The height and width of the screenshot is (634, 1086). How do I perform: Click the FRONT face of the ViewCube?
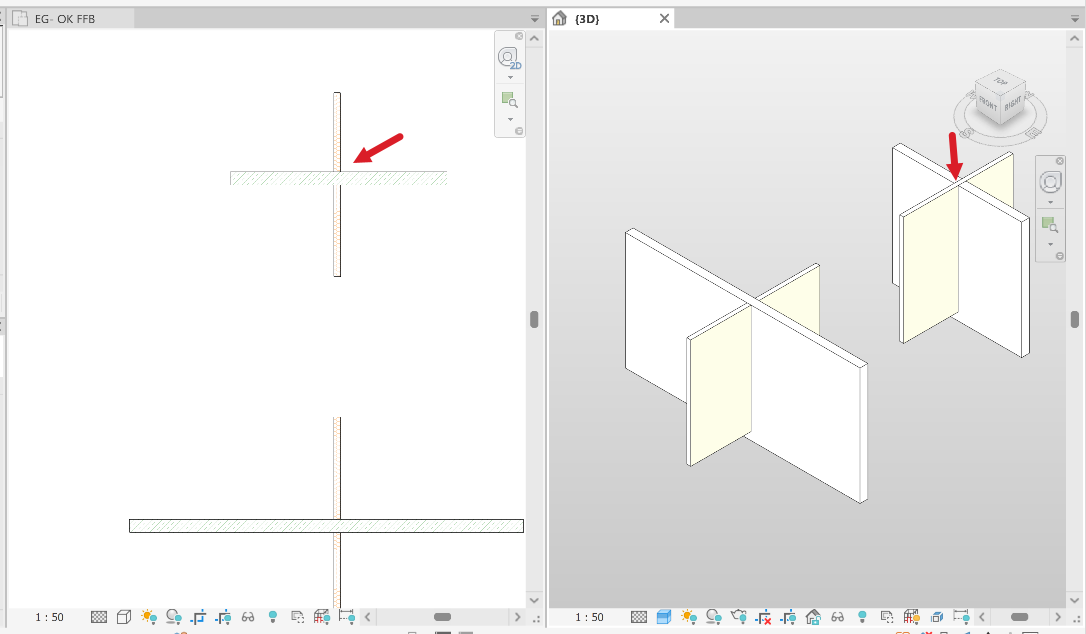988,105
